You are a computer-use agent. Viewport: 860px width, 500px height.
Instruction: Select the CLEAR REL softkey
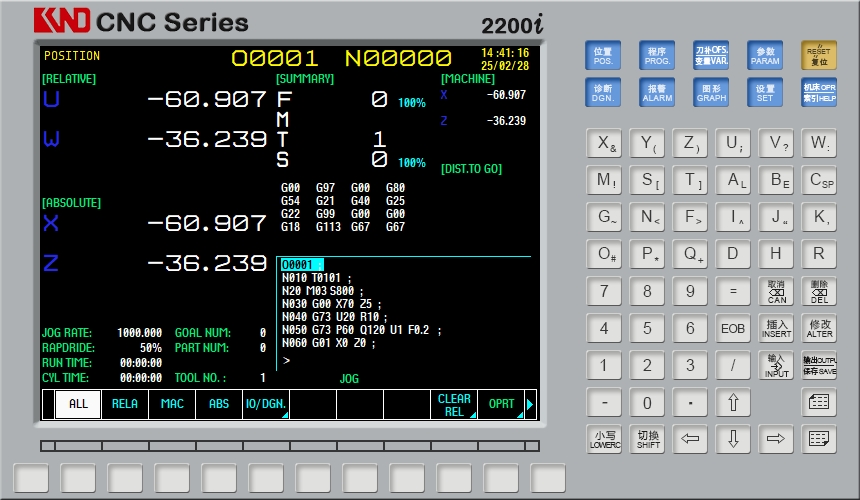point(454,404)
